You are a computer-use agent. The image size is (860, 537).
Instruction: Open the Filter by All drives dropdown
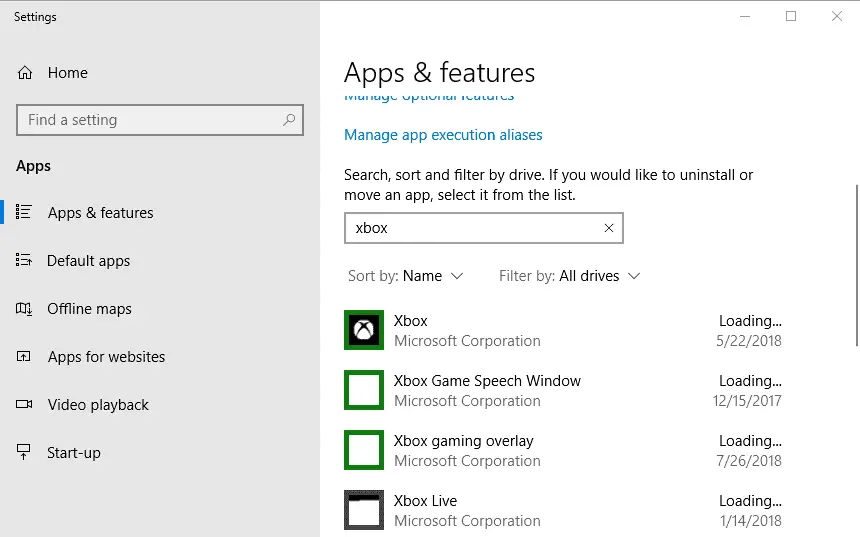[569, 276]
